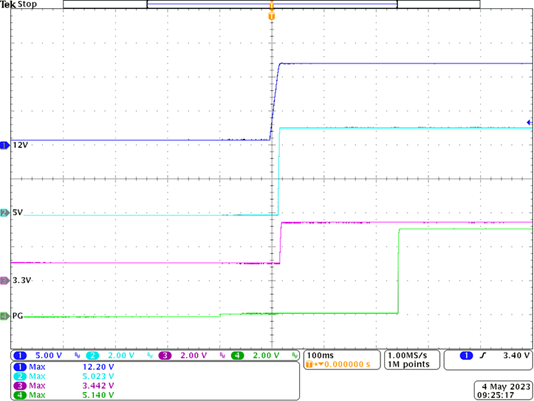
Task: Click the blue trigger level arrow on right edge
Action: pyautogui.click(x=529, y=122)
